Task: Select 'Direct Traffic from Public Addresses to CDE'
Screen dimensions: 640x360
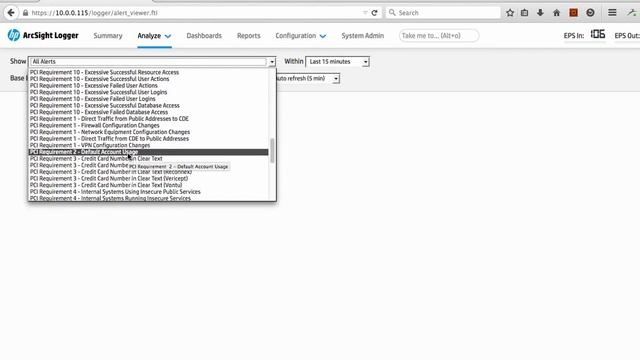Action: (x=149, y=119)
